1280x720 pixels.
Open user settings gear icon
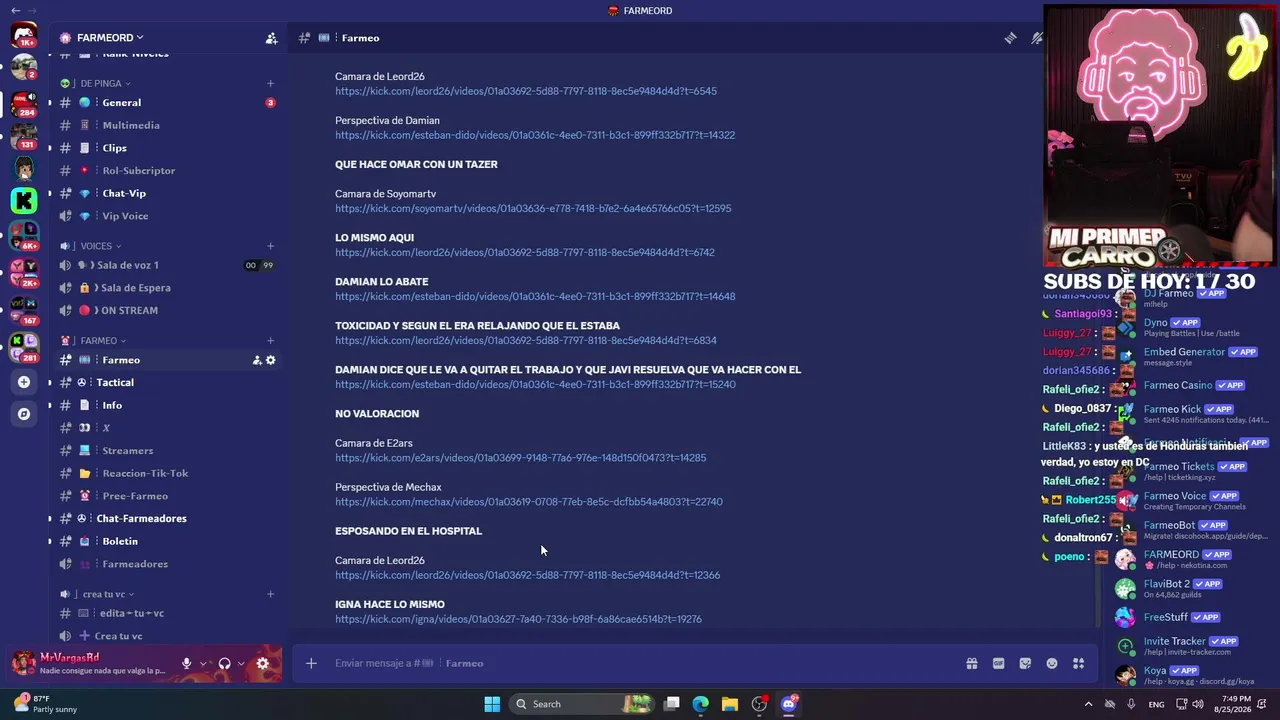pyautogui.click(x=263, y=663)
